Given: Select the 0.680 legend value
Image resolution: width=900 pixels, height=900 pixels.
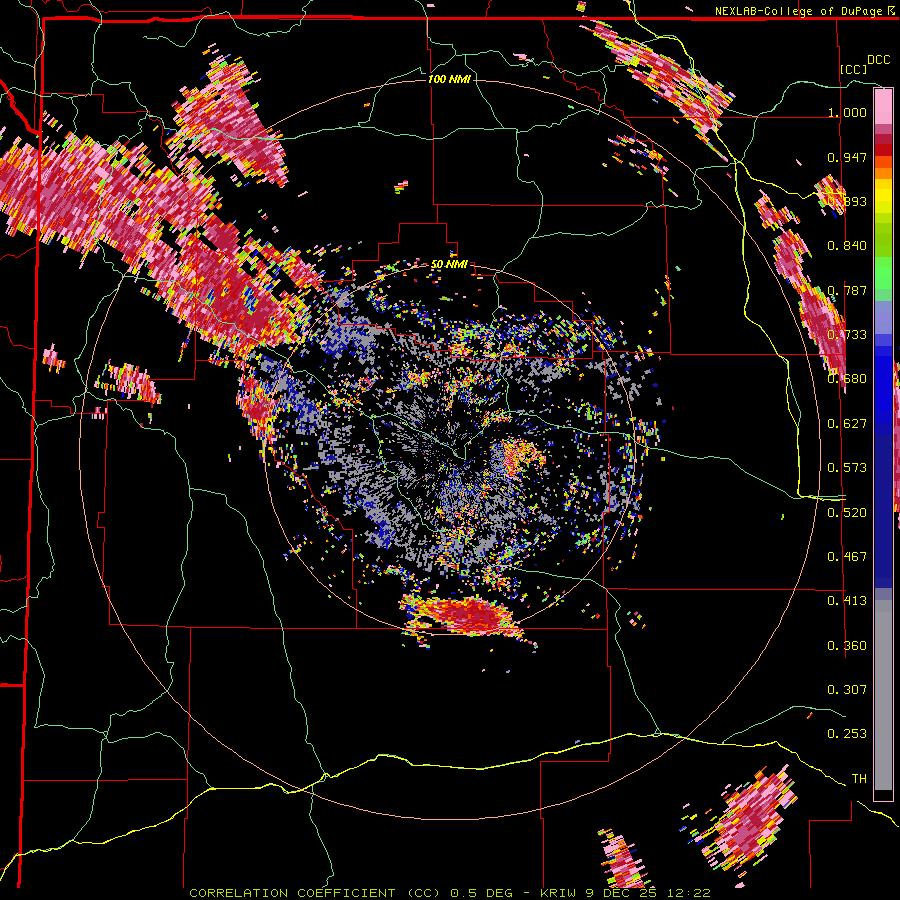Looking at the screenshot, I should click(x=847, y=379).
